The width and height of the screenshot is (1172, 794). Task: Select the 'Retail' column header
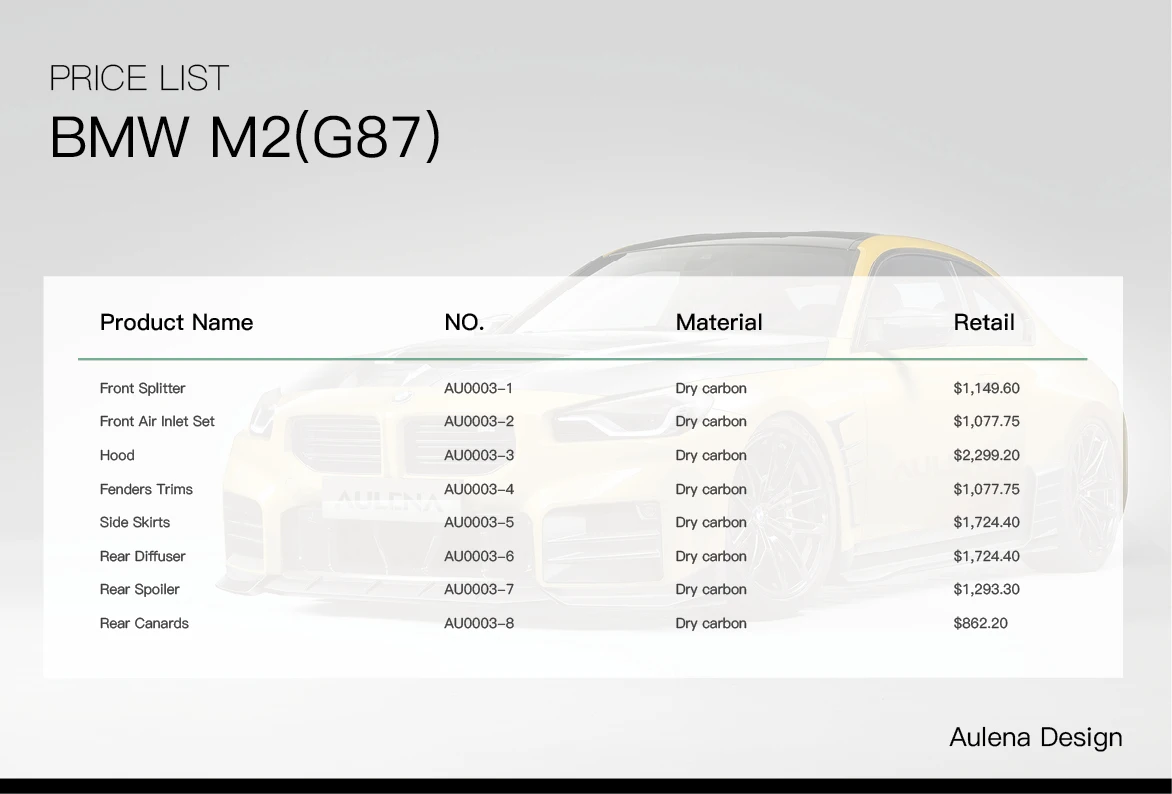tap(984, 322)
